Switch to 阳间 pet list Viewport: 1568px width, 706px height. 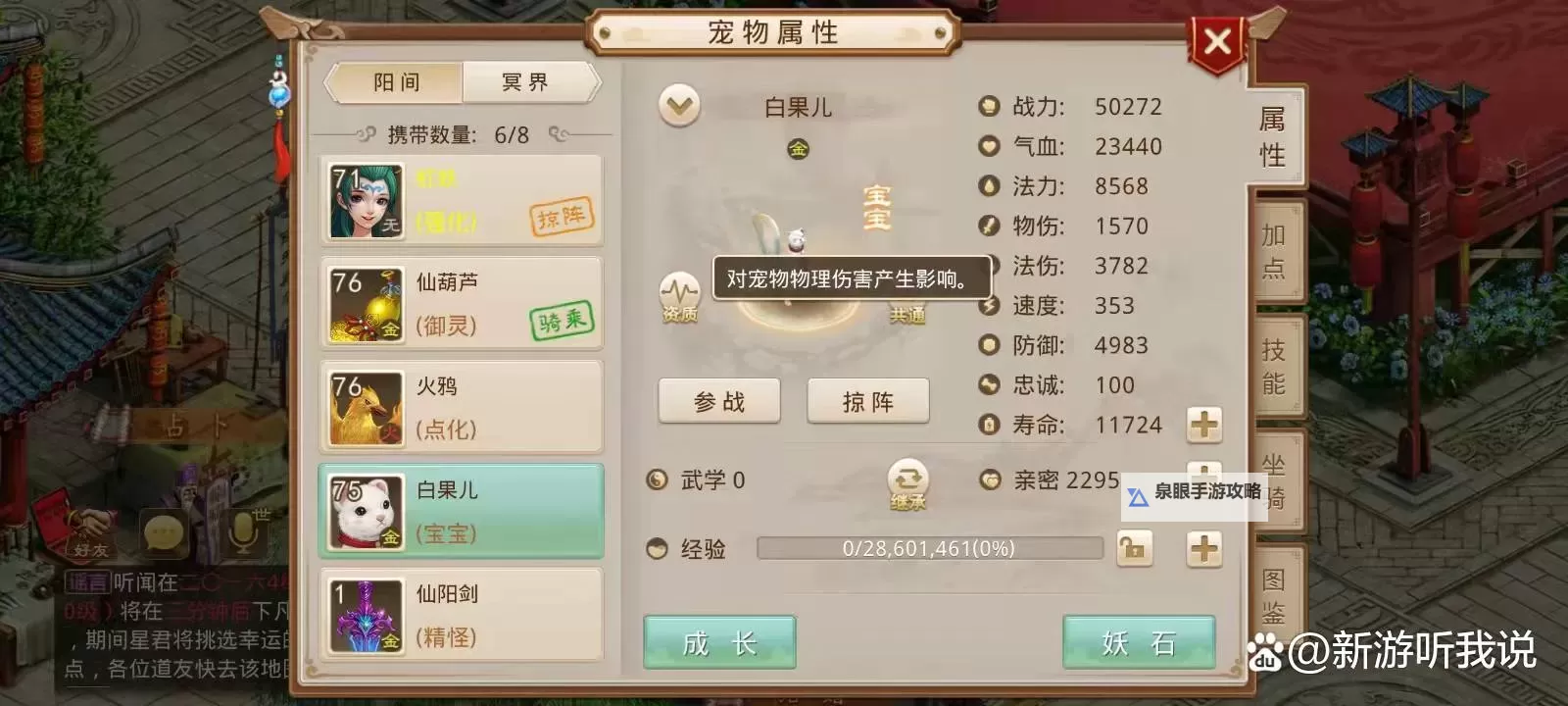point(396,82)
